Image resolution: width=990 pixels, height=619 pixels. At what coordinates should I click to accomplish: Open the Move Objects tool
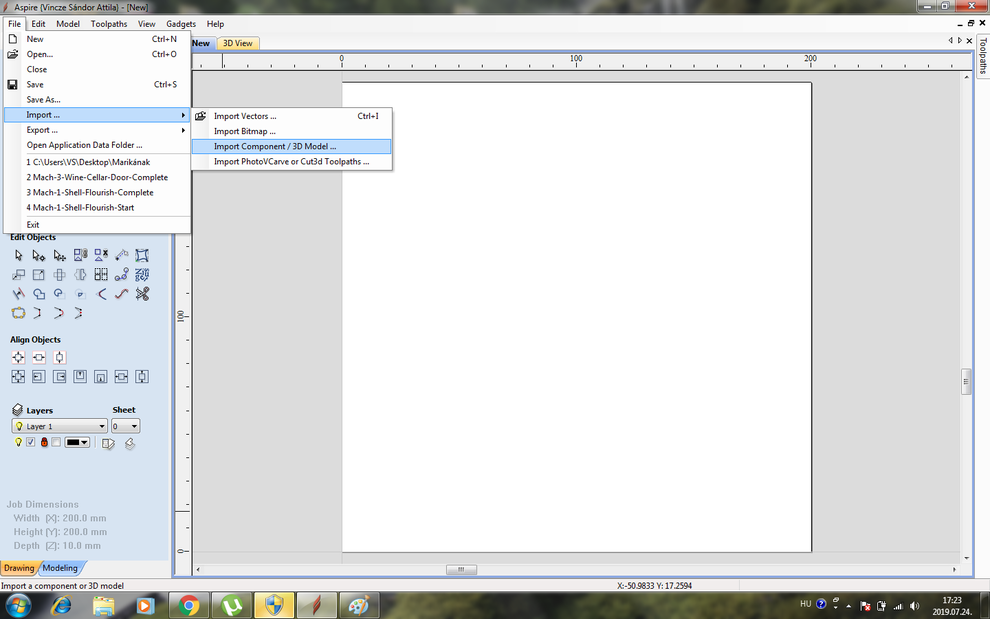(x=18, y=275)
